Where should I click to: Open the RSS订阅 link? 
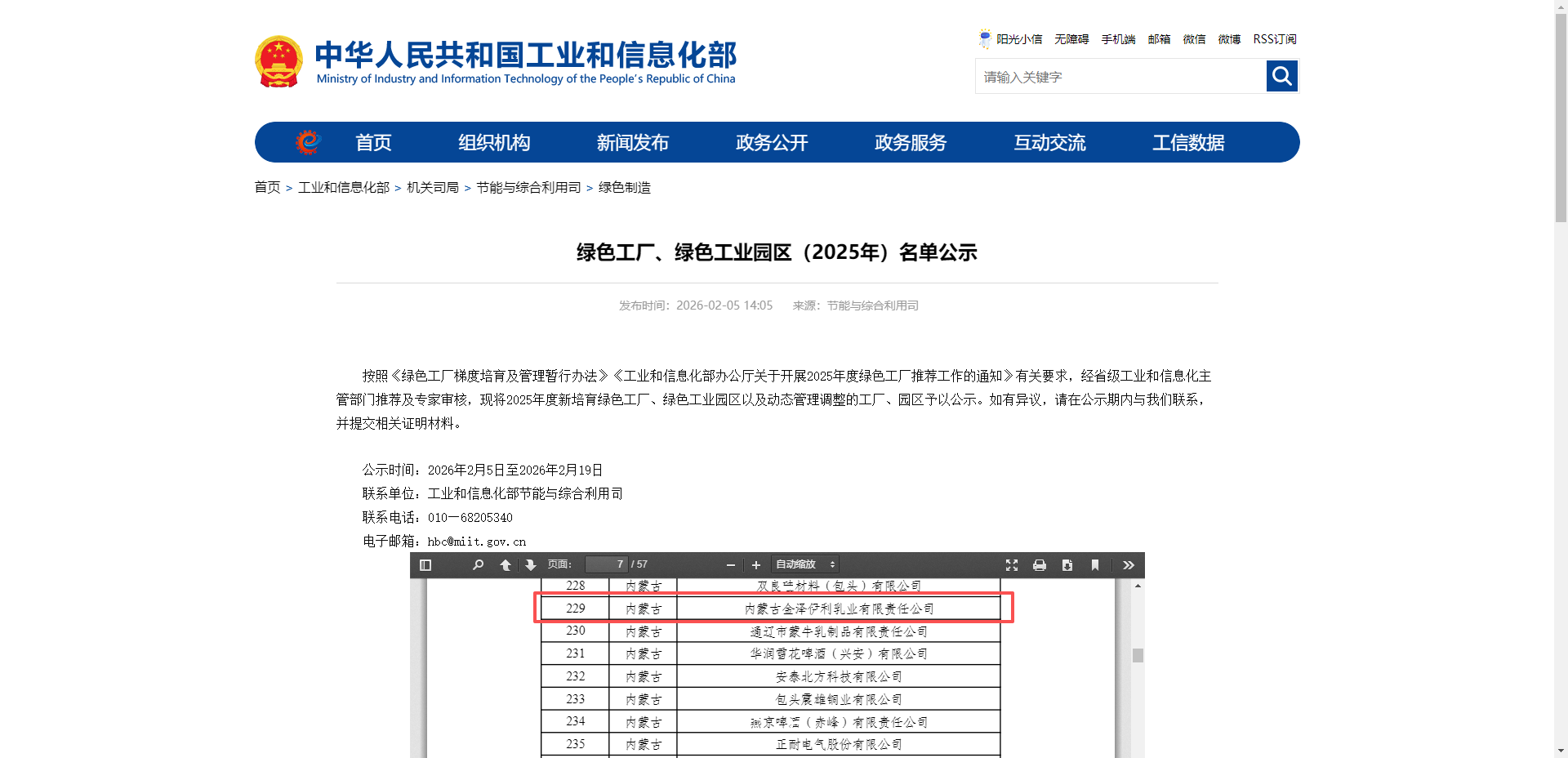click(x=1275, y=39)
